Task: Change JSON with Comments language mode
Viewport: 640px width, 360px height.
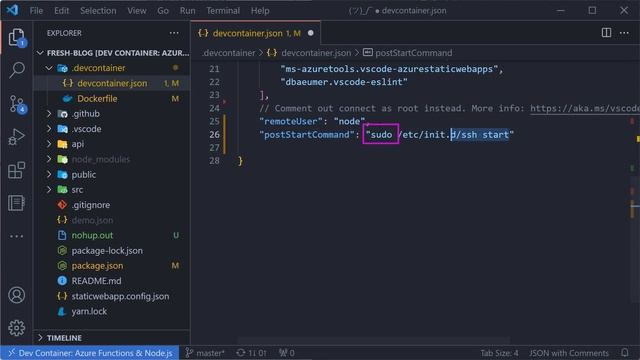Action: [569, 353]
